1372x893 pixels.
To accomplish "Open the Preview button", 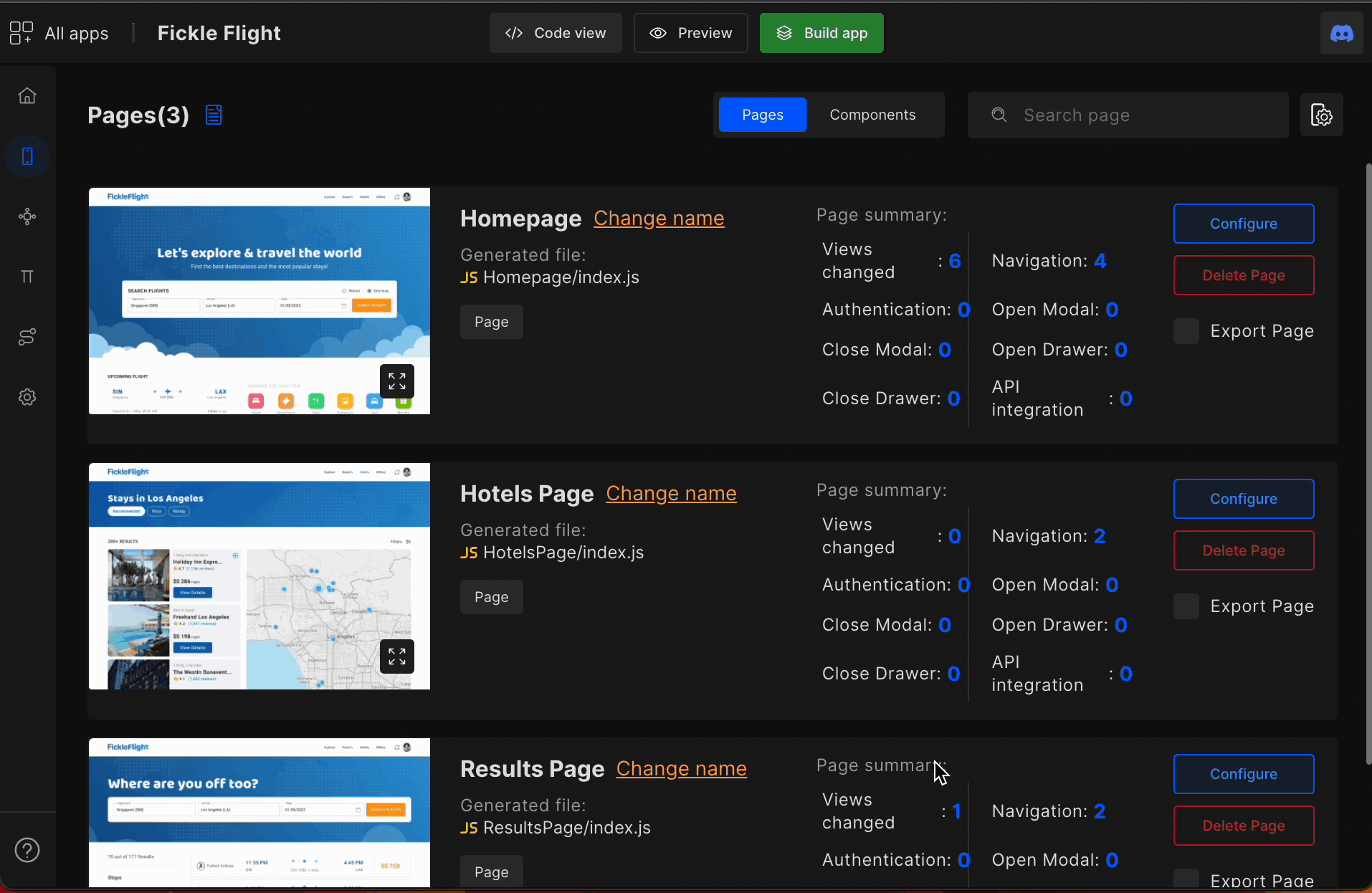I will [x=690, y=33].
